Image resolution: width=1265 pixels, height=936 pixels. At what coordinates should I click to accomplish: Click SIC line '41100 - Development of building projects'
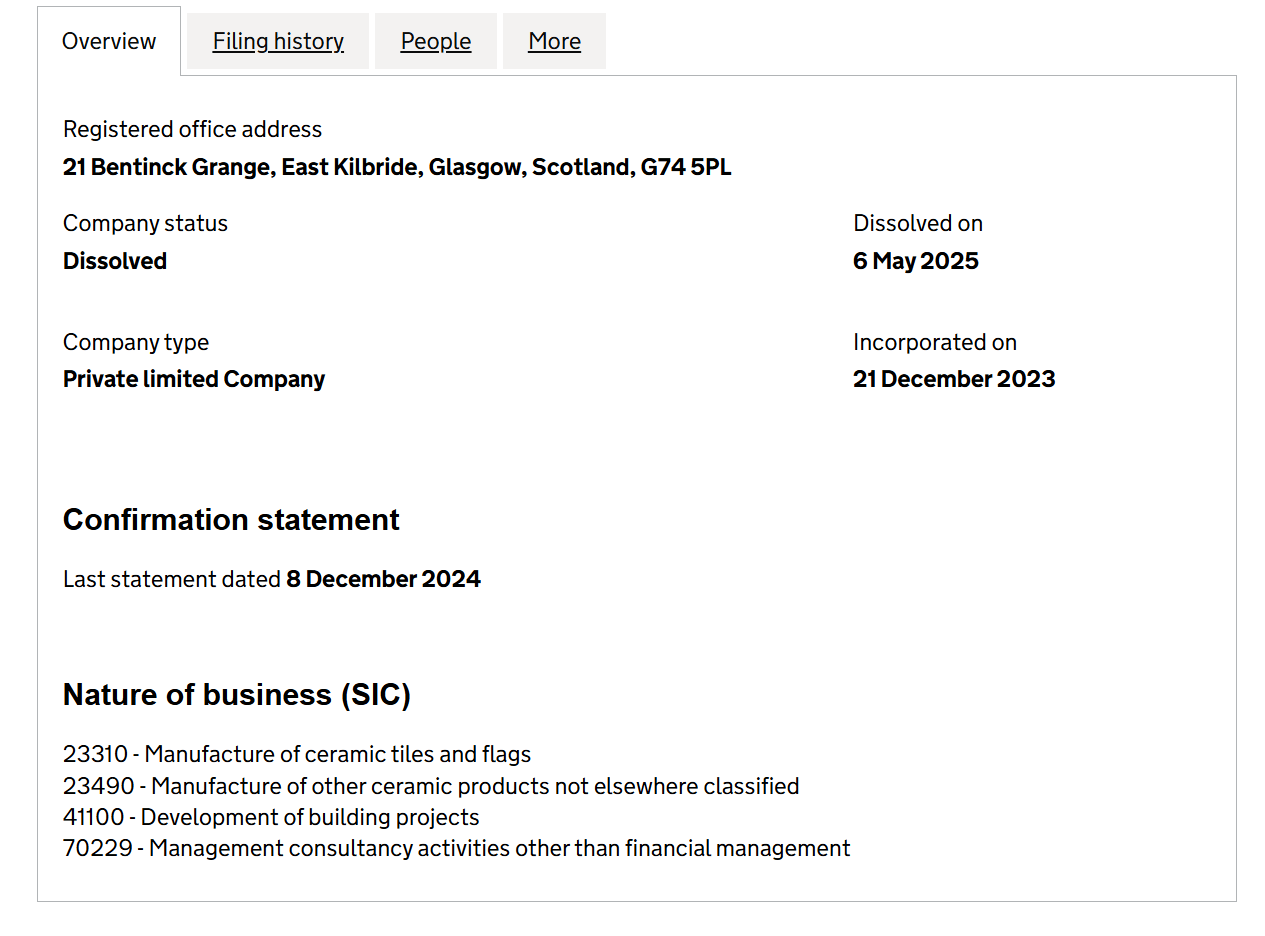click(271, 817)
